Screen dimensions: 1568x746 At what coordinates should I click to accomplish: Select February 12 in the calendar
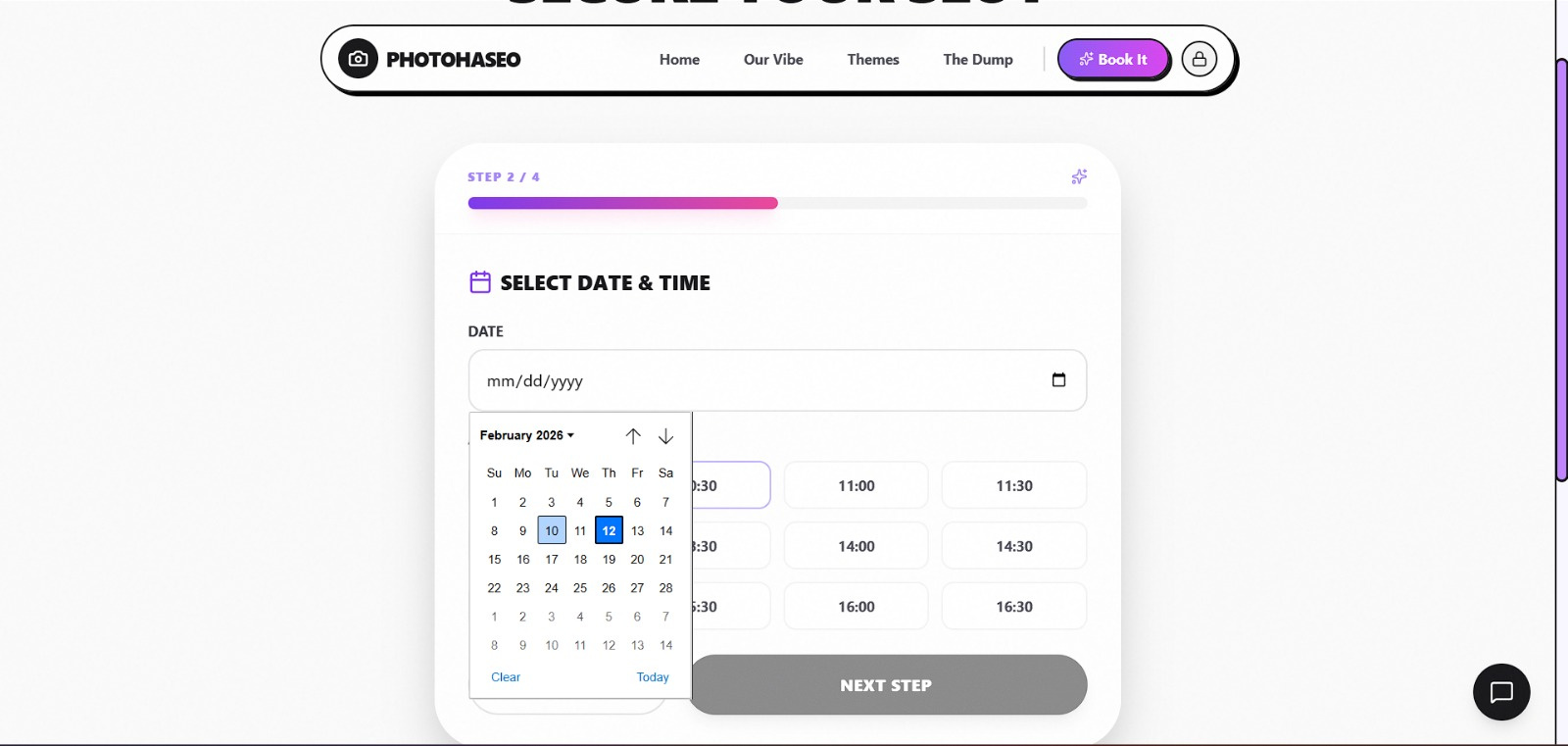609,529
